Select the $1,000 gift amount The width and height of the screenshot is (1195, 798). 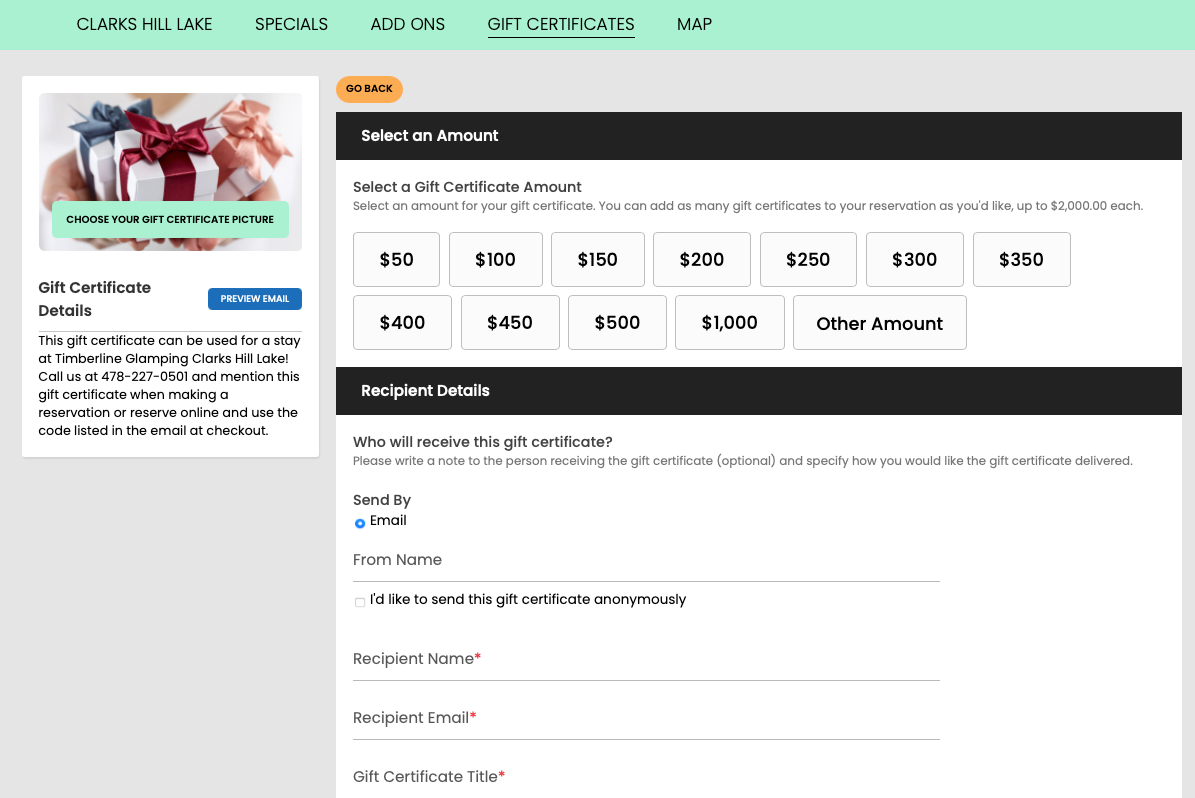[729, 322]
